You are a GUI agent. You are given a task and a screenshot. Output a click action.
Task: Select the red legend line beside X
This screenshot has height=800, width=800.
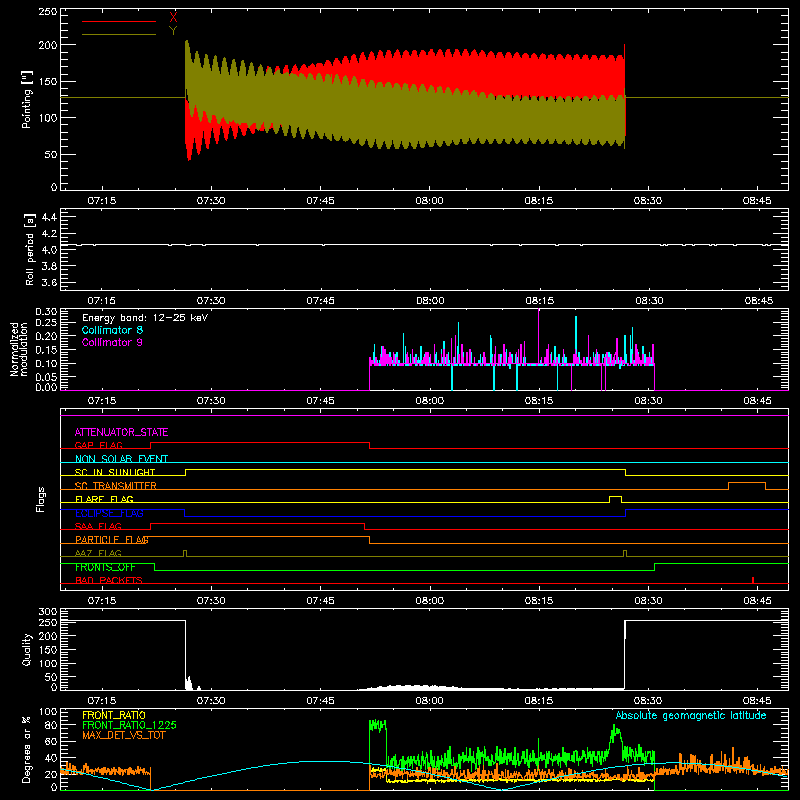(119, 21)
